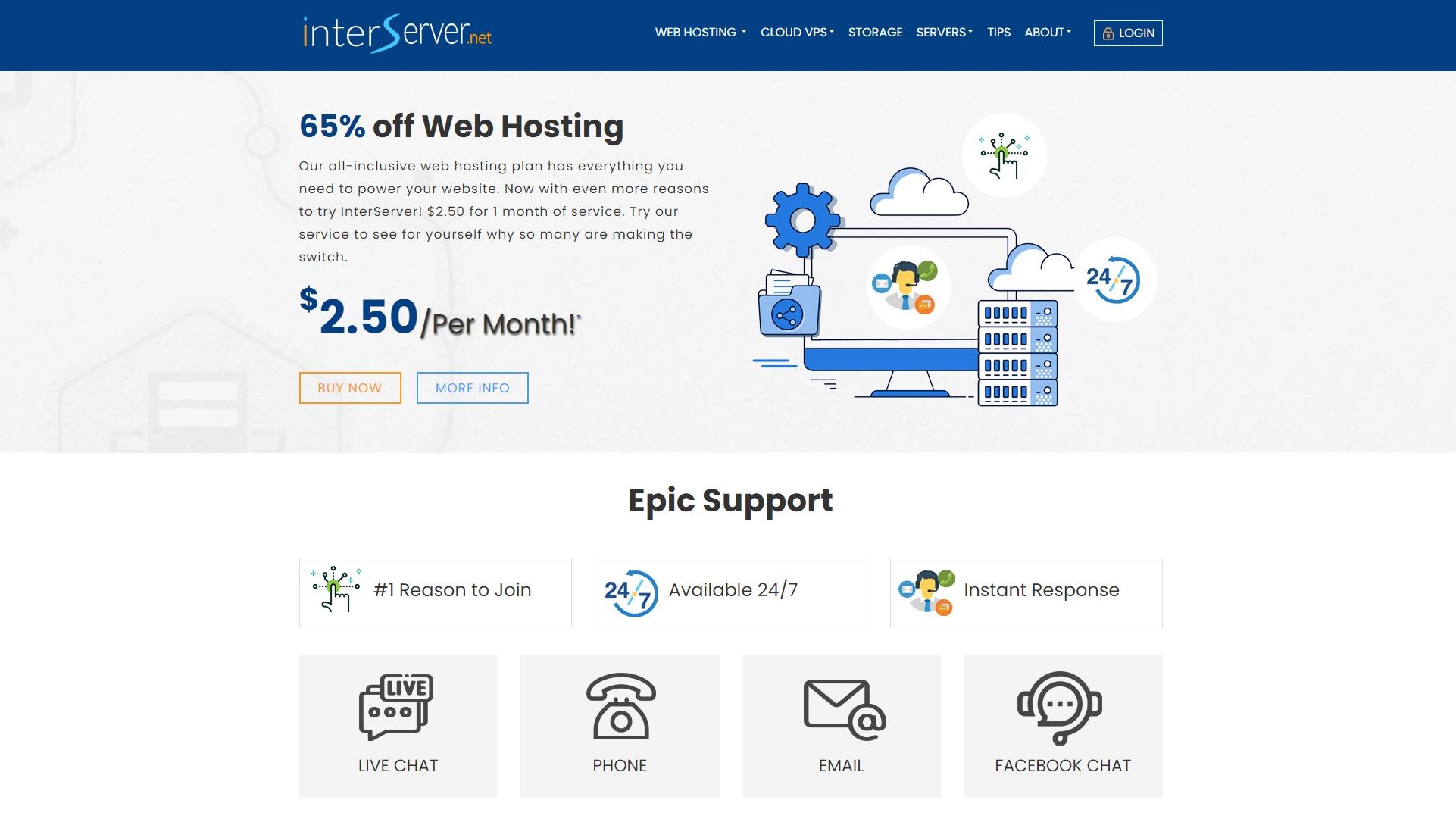Click the LOGIN button
1456x819 pixels.
(x=1128, y=32)
